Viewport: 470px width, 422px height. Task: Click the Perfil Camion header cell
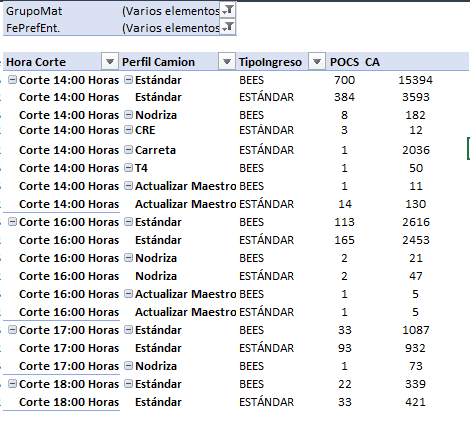[158, 62]
